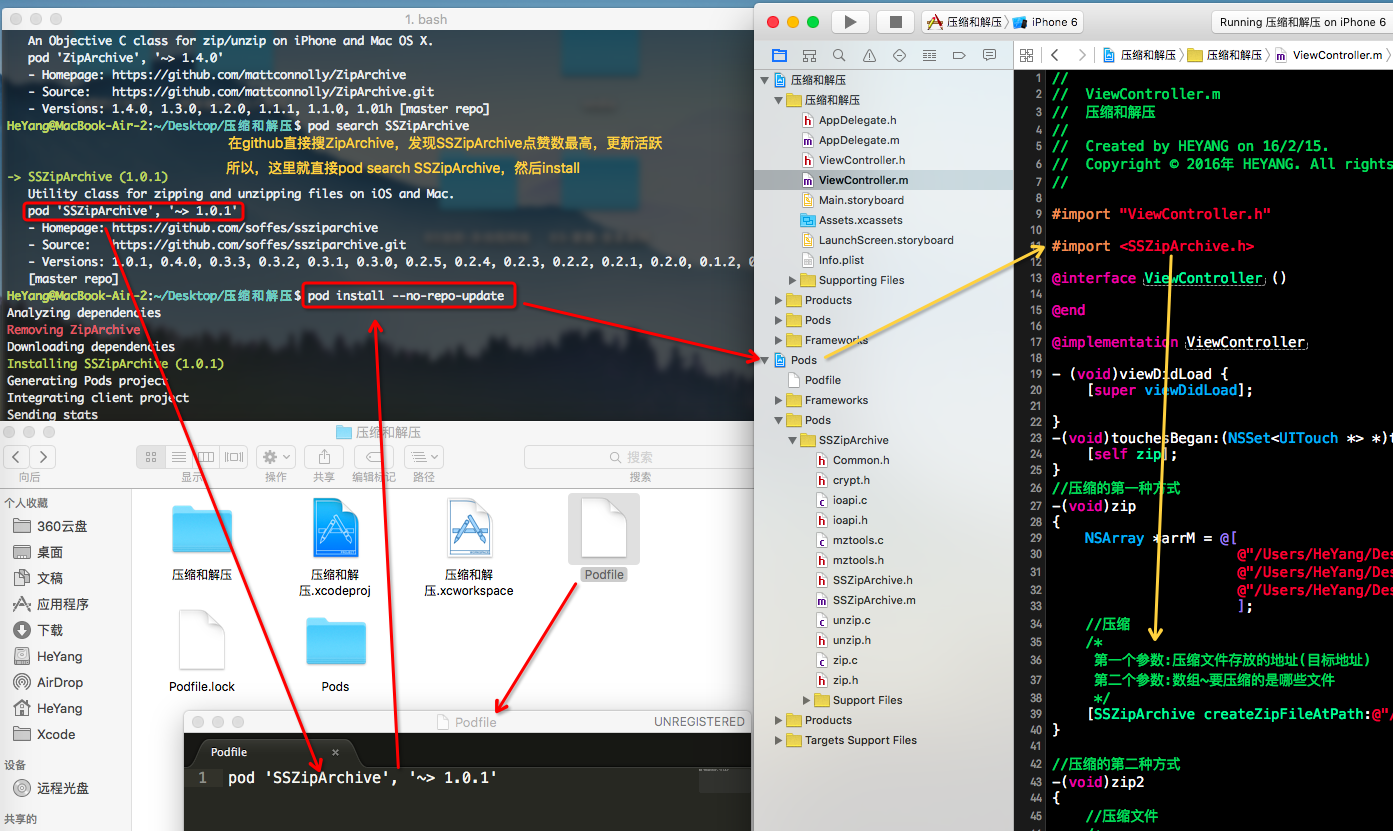Click the 压缩和解压 project item in jump bar
This screenshot has width=1393, height=831.
point(1139,55)
